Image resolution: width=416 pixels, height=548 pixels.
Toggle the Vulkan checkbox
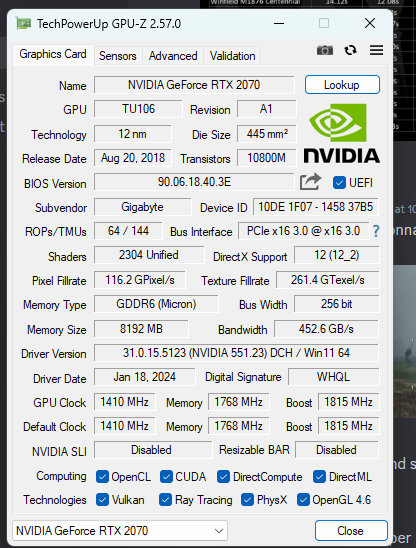click(102, 500)
